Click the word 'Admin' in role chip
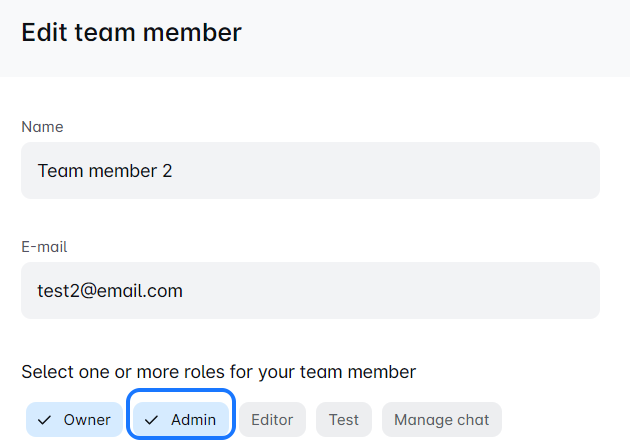The width and height of the screenshot is (630, 443). pyautogui.click(x=193, y=420)
